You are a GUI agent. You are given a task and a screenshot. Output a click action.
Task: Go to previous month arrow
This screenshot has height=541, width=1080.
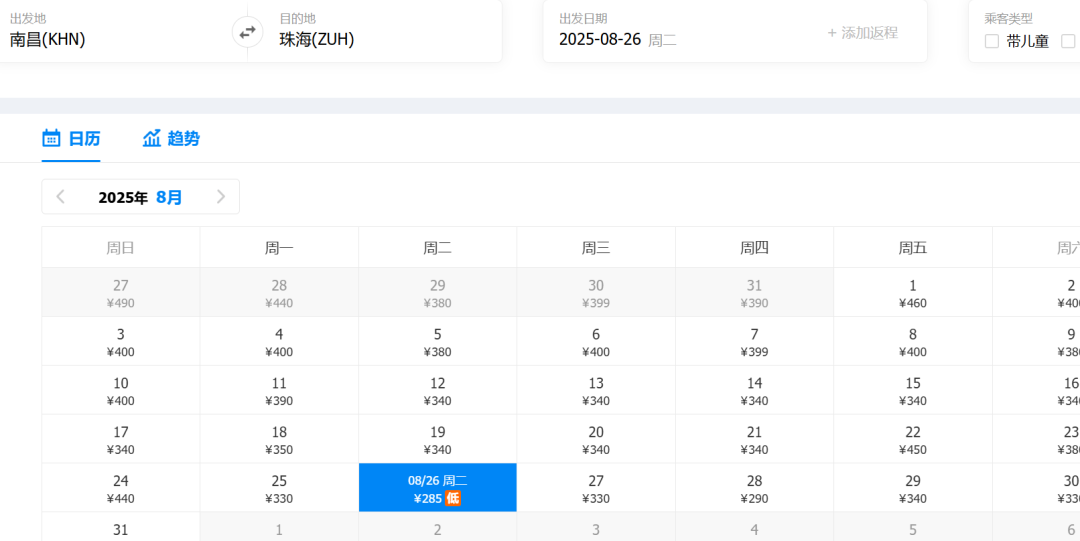(61, 197)
